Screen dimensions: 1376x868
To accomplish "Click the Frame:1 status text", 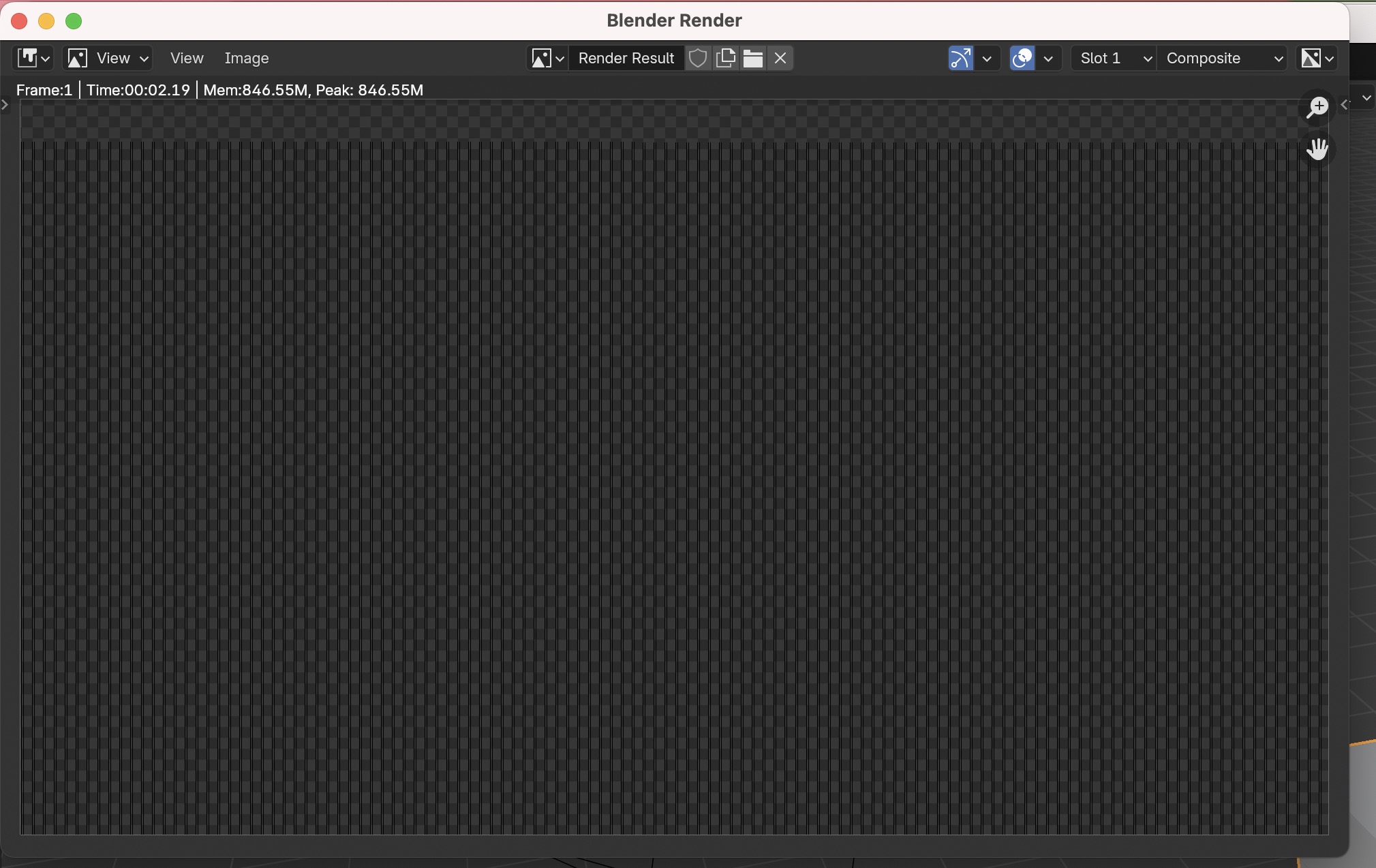I will (44, 89).
